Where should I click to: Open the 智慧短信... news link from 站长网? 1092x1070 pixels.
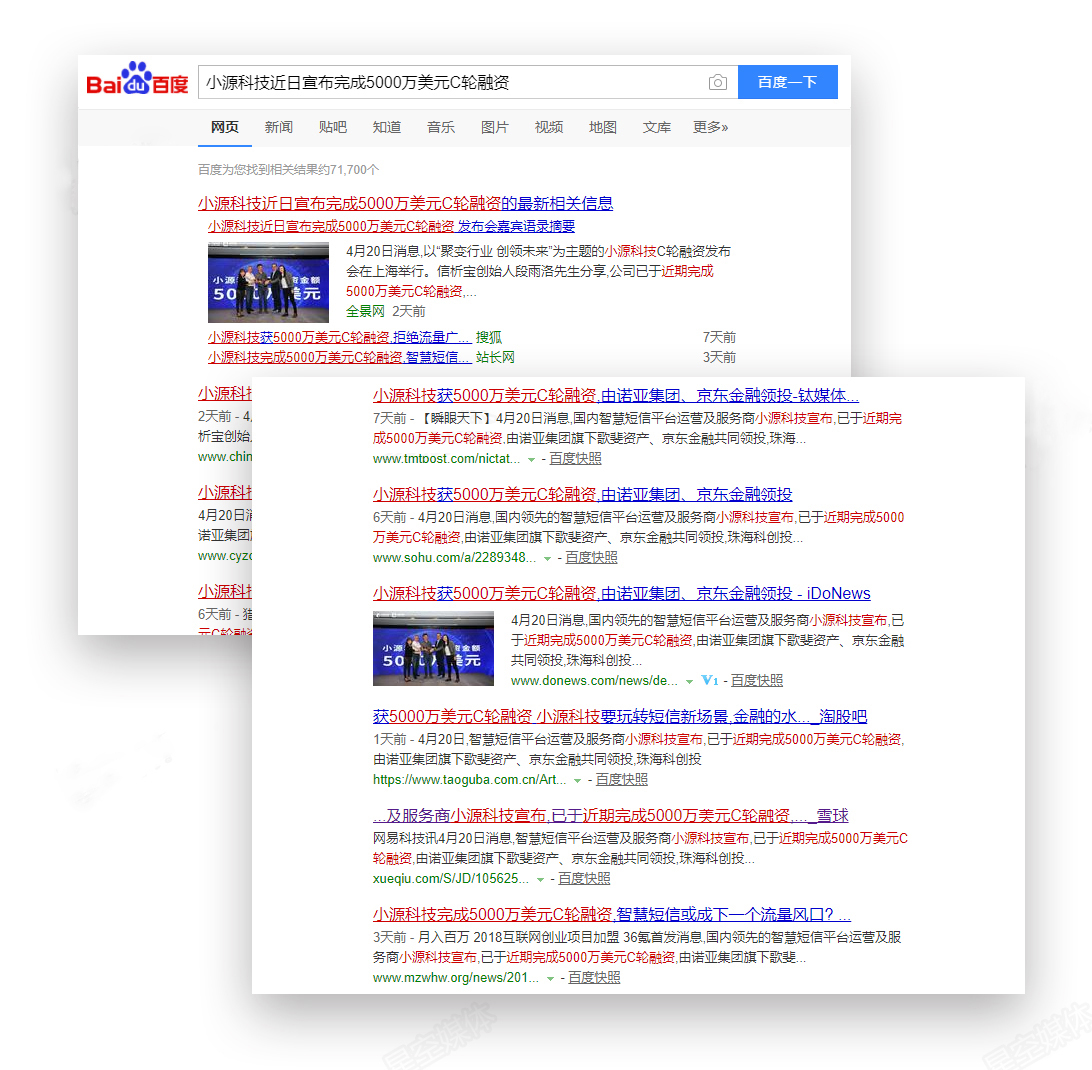click(x=339, y=357)
